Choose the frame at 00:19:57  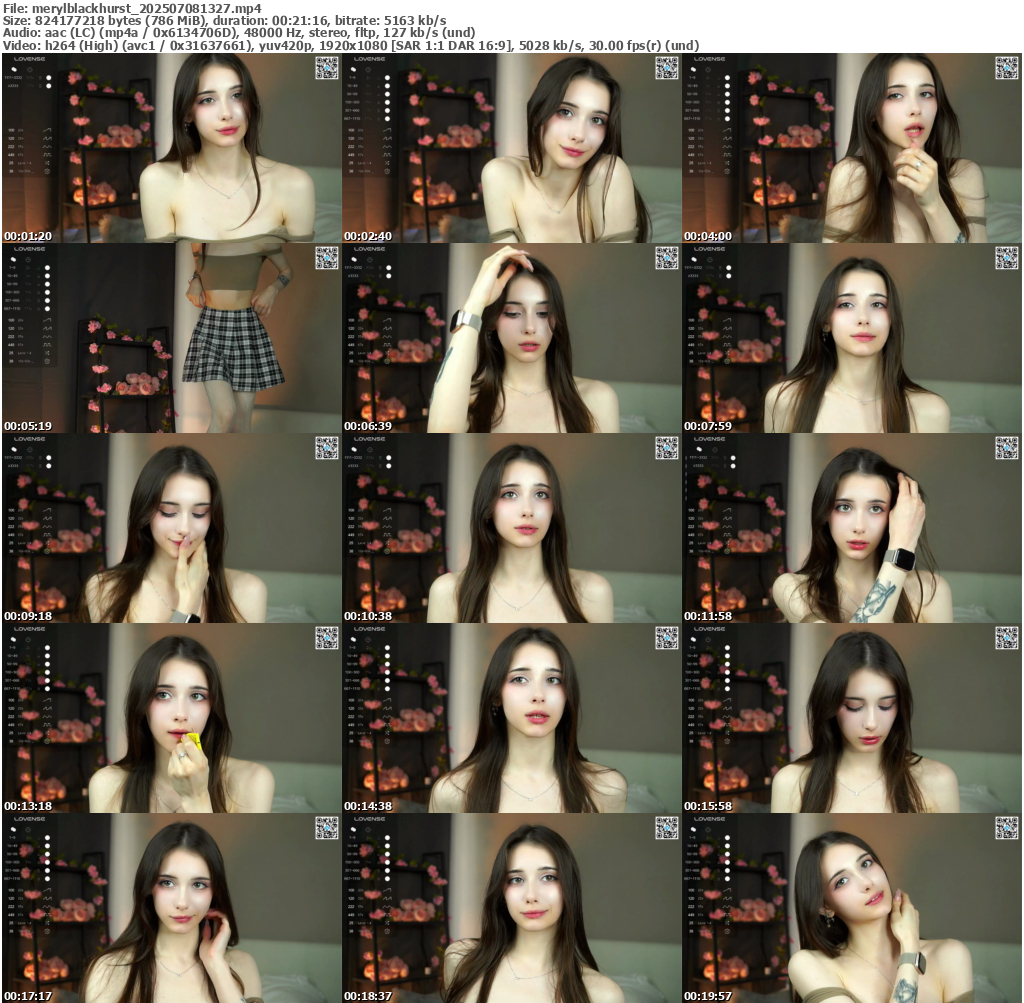(x=852, y=908)
